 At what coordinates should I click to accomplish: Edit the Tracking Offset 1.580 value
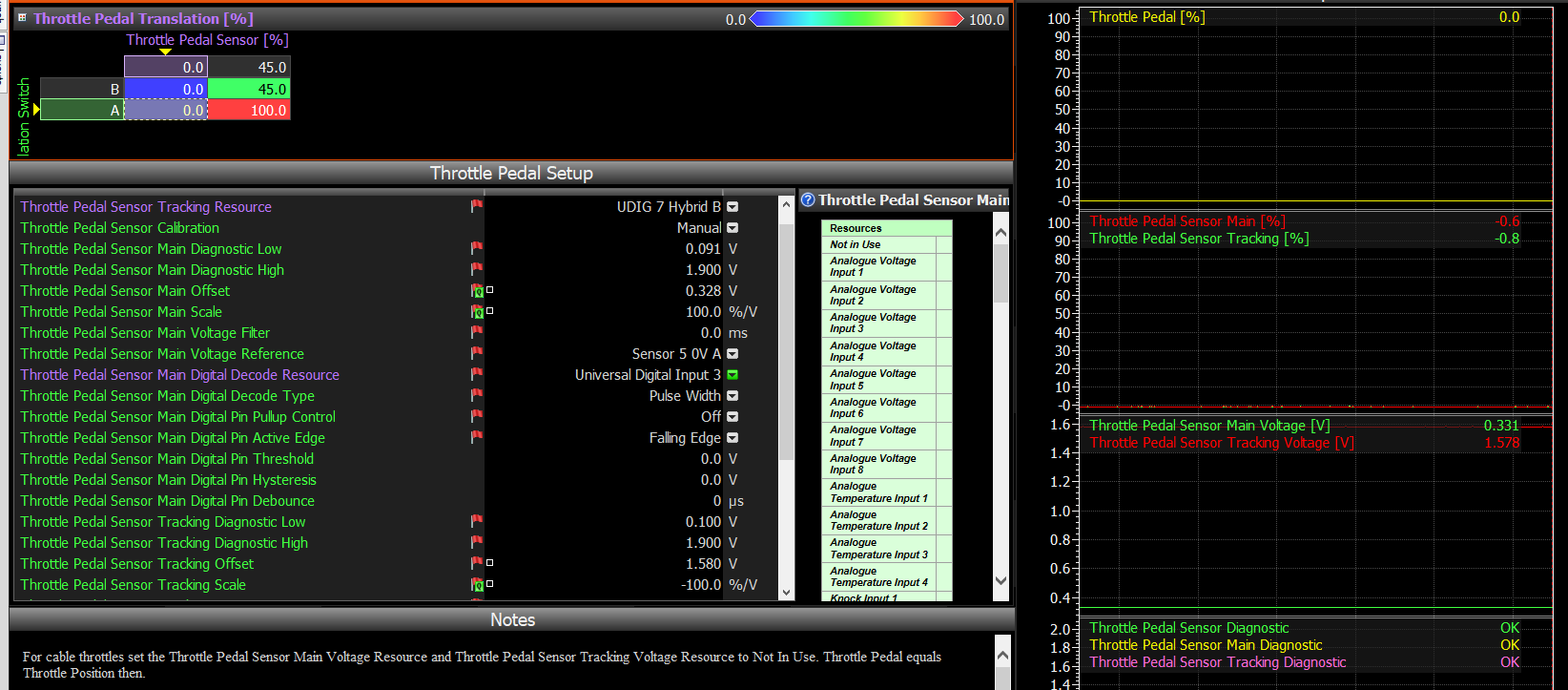tap(703, 563)
